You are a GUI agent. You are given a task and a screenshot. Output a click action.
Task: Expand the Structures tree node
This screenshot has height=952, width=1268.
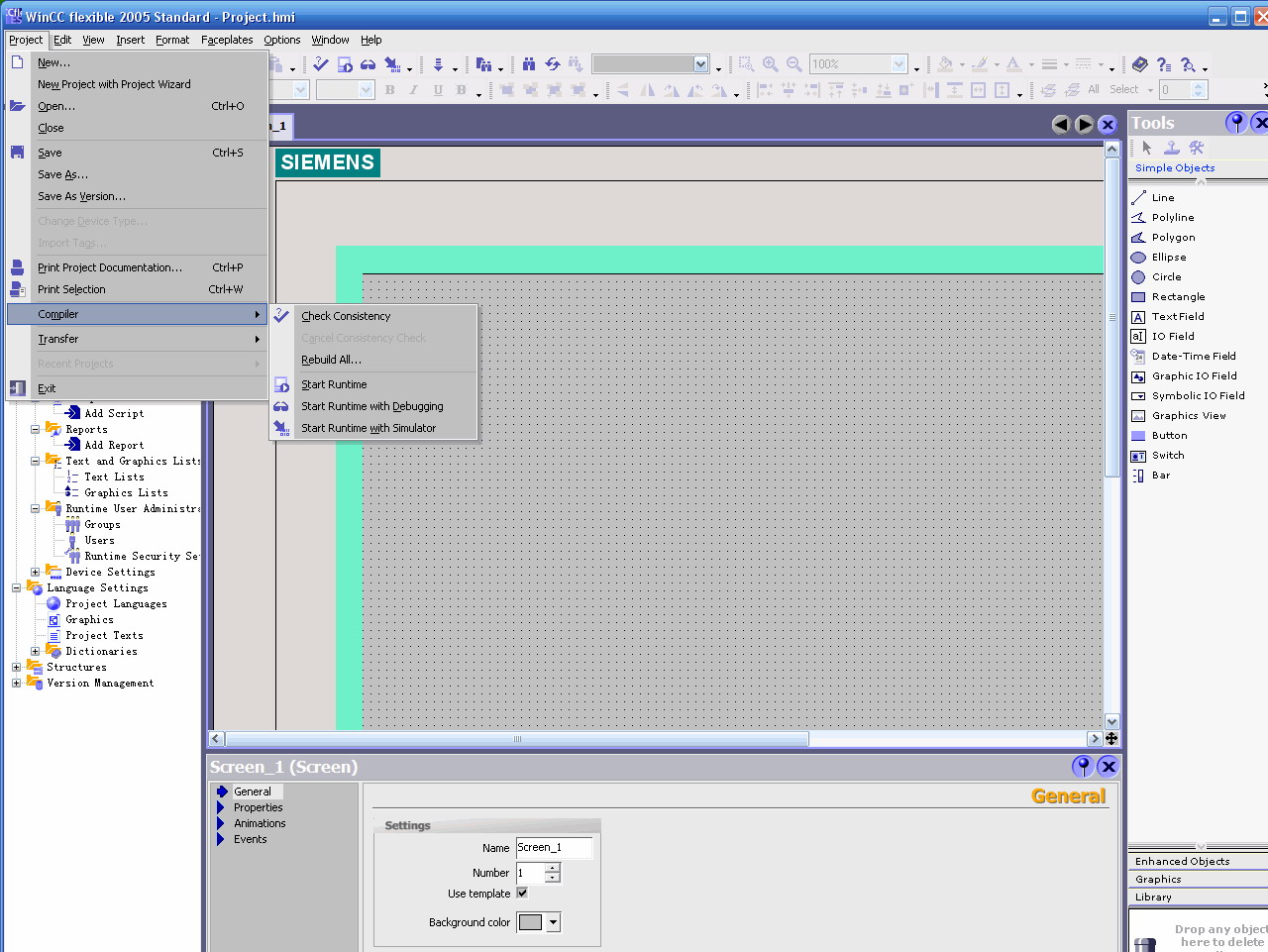coord(17,667)
